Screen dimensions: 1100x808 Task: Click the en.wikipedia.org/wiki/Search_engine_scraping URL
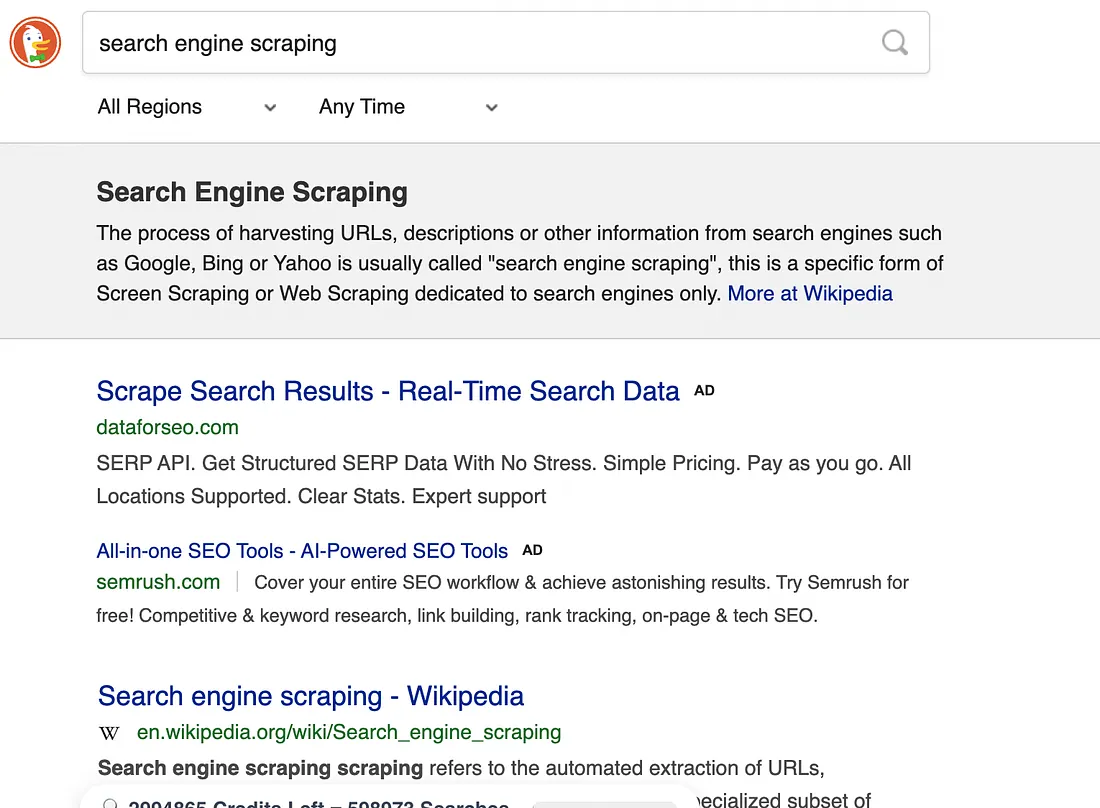(x=349, y=732)
